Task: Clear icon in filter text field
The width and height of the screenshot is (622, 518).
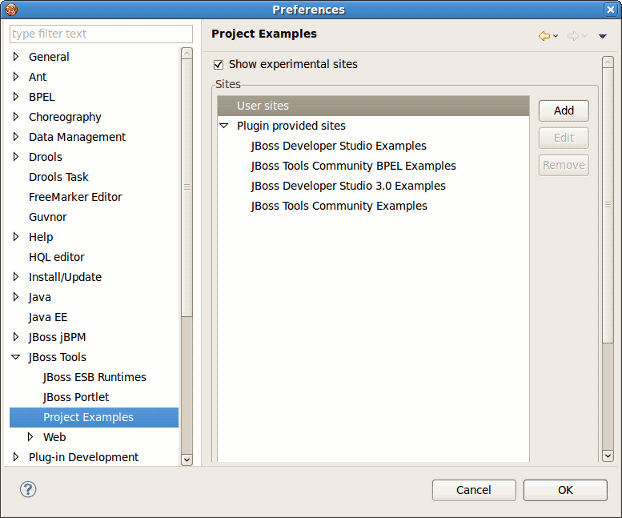Action: 185,34
